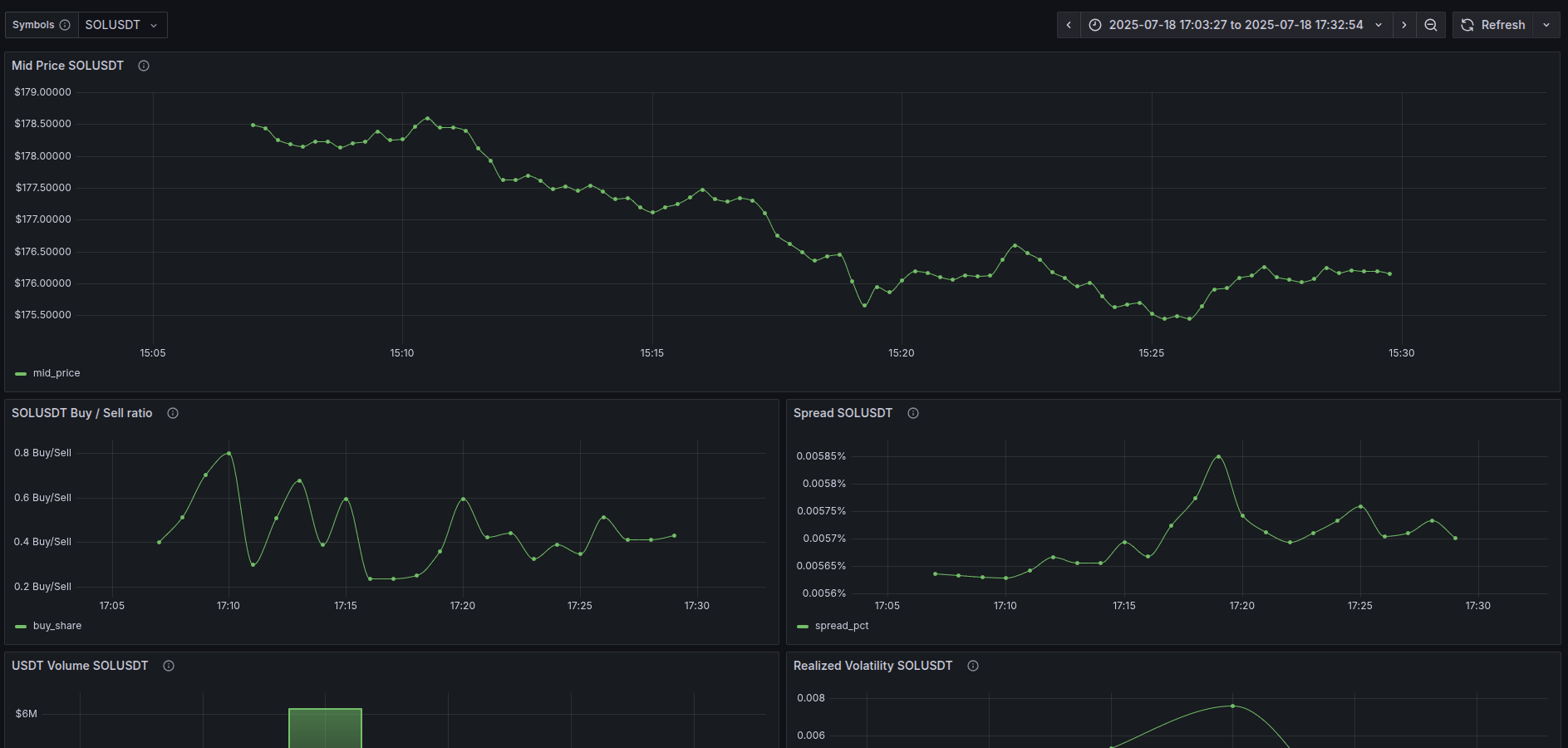This screenshot has width=1568, height=748.
Task: Click the 0.008 volatility axis label
Action: coord(811,698)
